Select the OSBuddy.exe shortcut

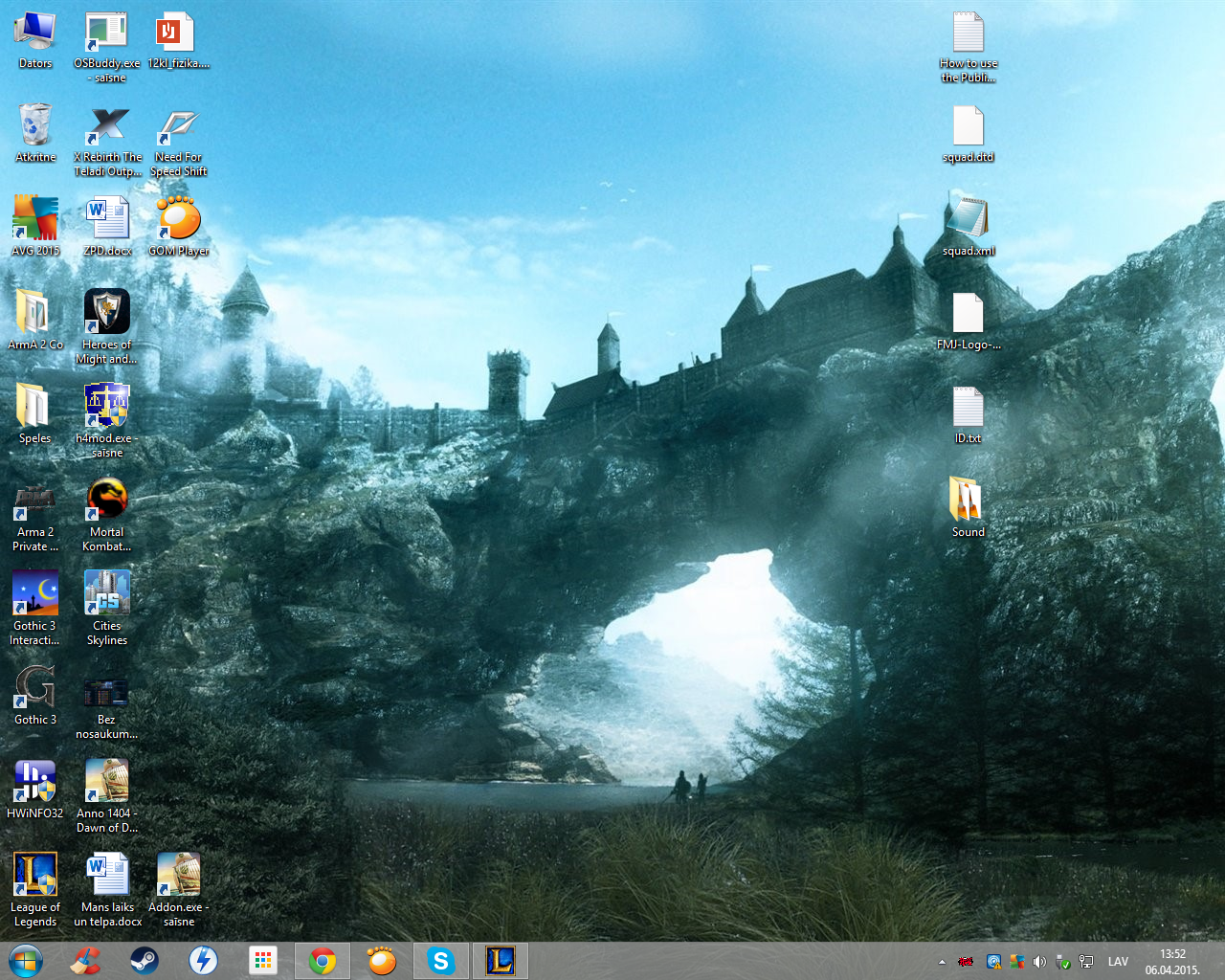click(x=107, y=47)
